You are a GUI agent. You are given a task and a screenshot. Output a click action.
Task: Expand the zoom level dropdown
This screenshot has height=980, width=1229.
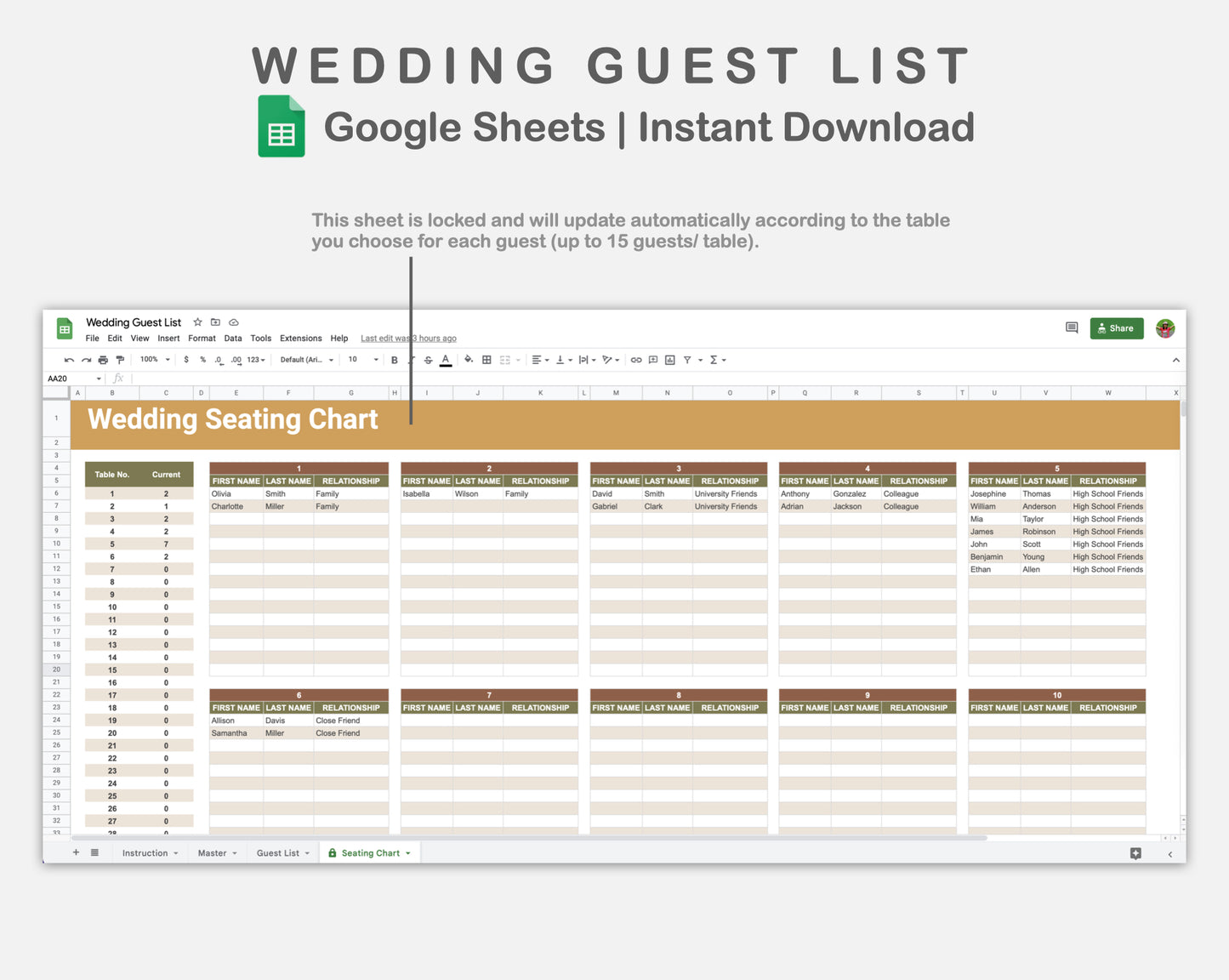pos(154,359)
